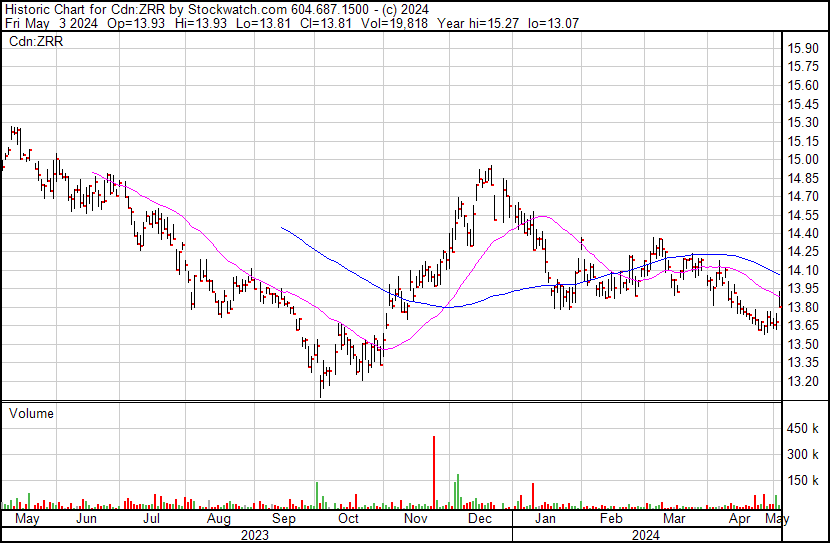Select the Mar month label
830x543 pixels.
[x=674, y=519]
